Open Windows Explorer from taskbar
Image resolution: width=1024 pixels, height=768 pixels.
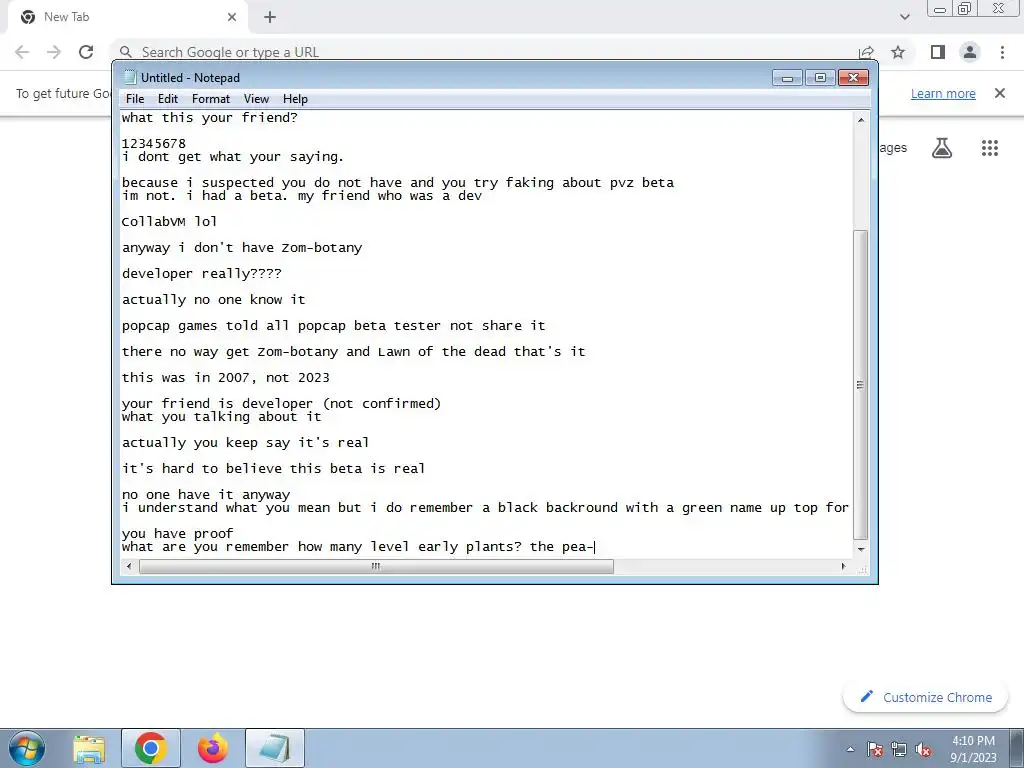click(x=89, y=749)
